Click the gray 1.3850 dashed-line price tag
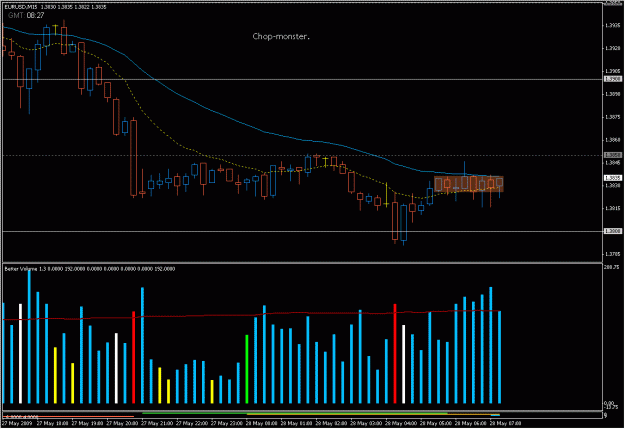The width and height of the screenshot is (625, 429). [613, 155]
